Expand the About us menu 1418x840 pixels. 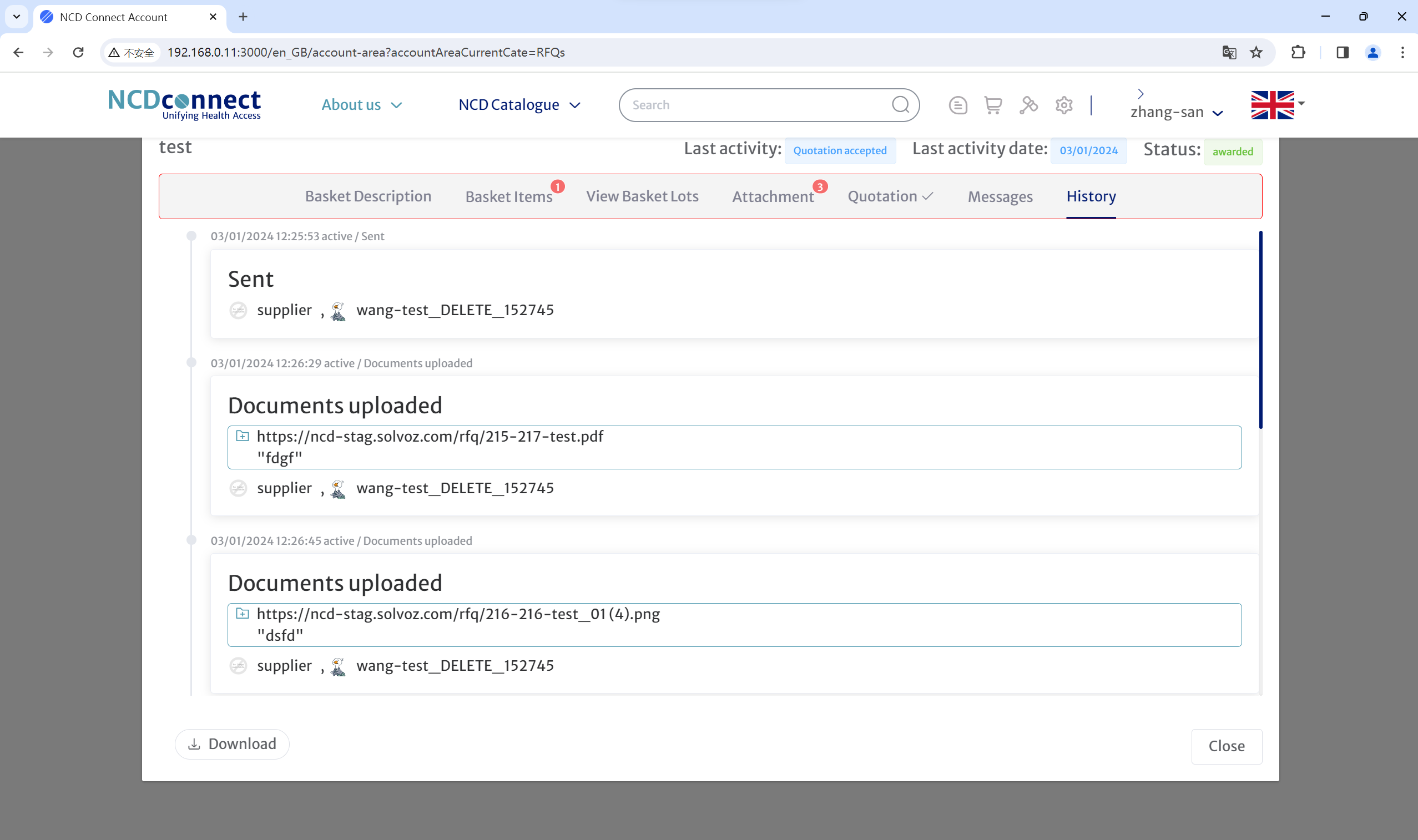[362, 105]
